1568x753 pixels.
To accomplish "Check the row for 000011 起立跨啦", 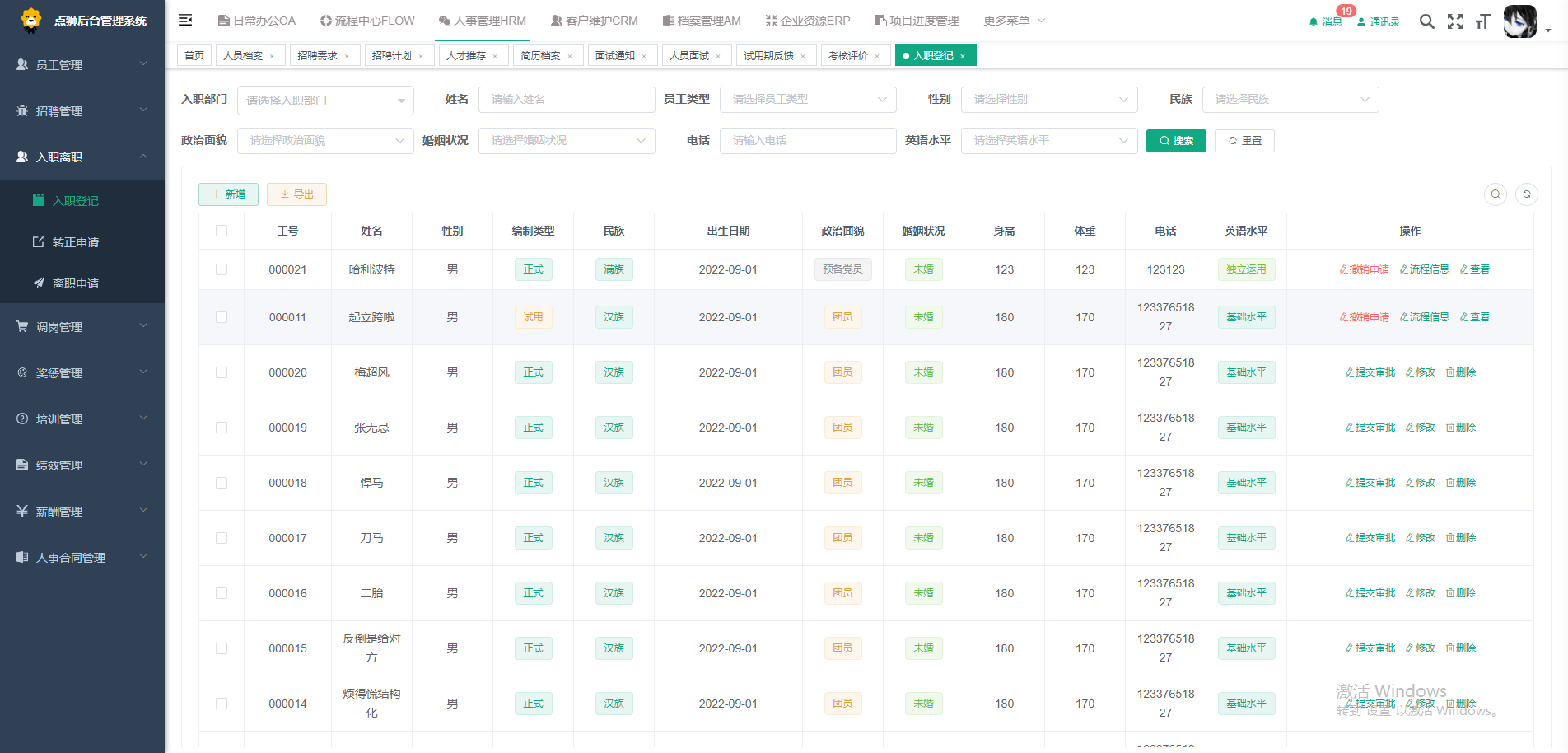I will click(222, 317).
